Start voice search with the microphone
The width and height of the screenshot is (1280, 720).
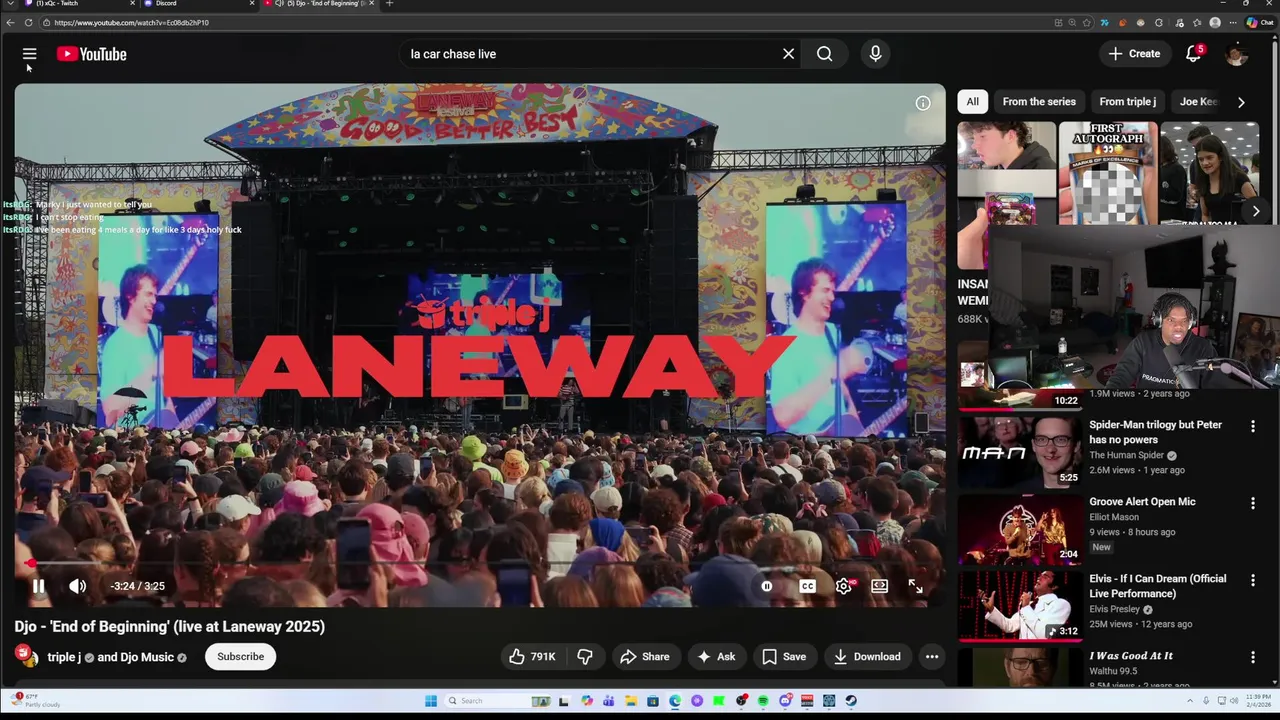(875, 54)
